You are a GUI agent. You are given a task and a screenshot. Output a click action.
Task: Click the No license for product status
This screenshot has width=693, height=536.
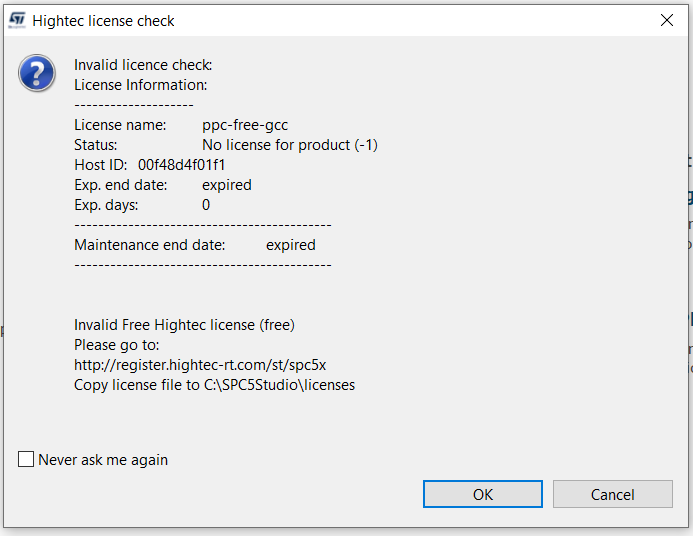coord(290,145)
